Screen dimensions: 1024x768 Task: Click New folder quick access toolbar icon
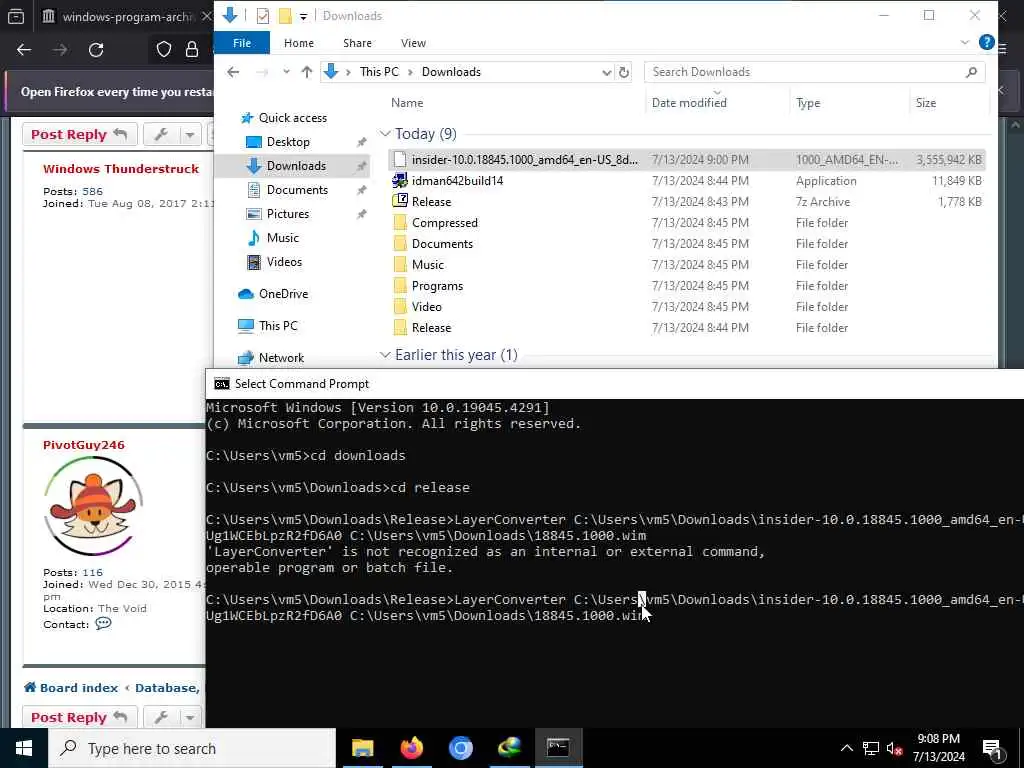tap(285, 16)
